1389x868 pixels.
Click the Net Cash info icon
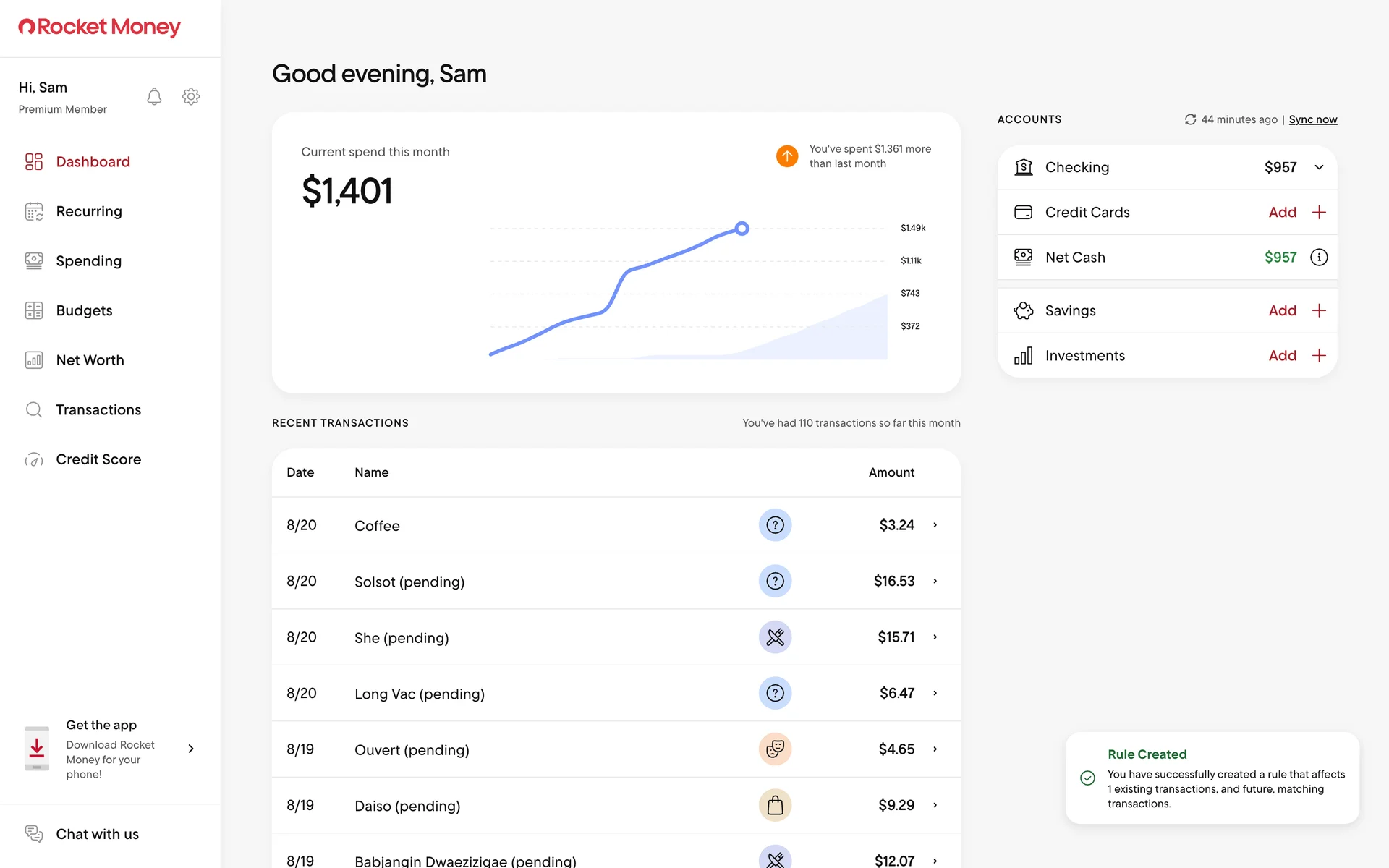point(1319,258)
